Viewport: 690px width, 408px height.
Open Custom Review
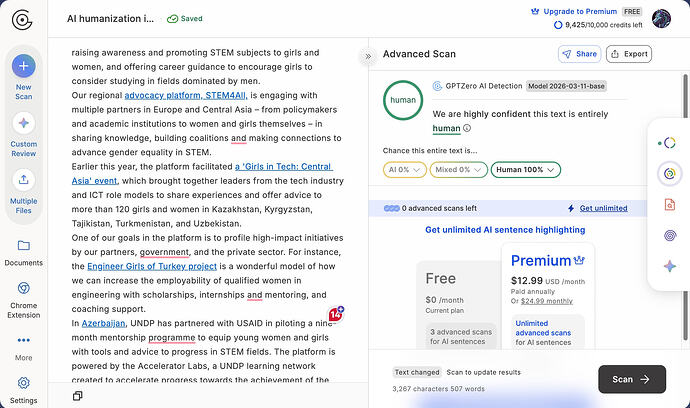click(24, 135)
